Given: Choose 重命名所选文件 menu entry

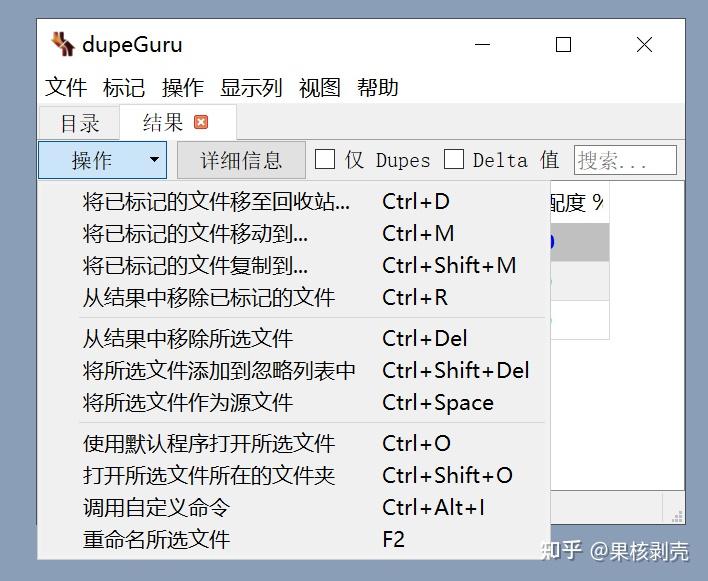Looking at the screenshot, I should pos(293,539).
